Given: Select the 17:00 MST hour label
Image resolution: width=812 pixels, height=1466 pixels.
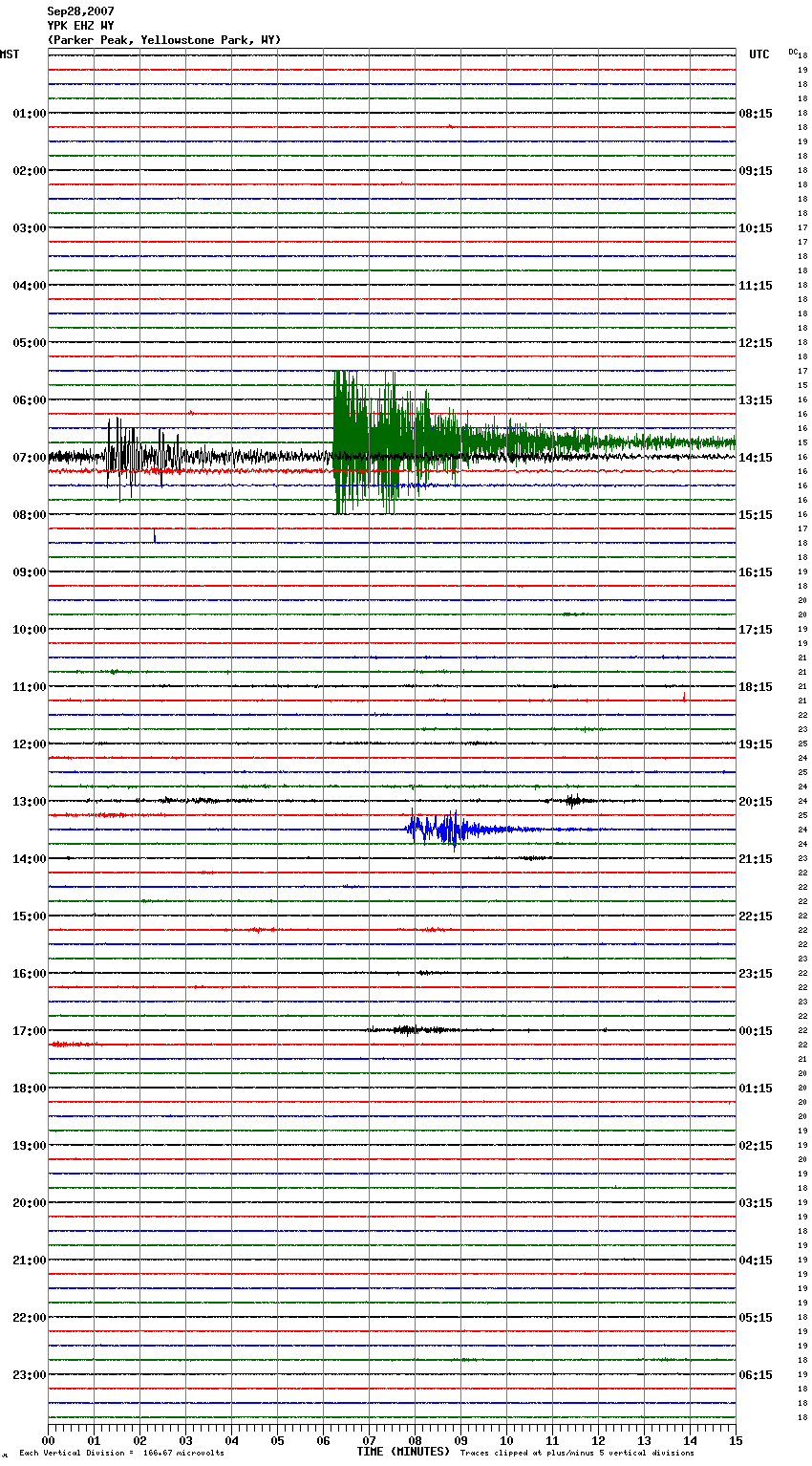Looking at the screenshot, I should click(x=30, y=1031).
